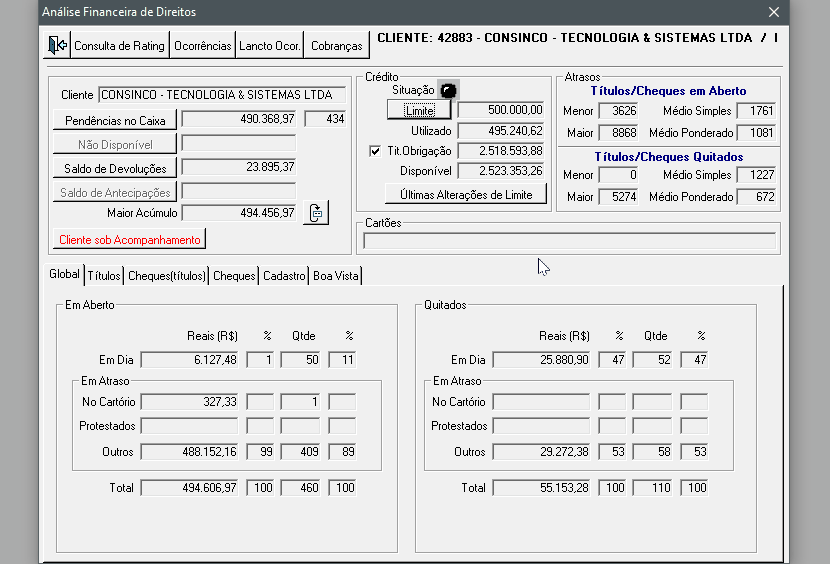The height and width of the screenshot is (564, 830).
Task: Open the Cheques tab
Action: tap(234, 276)
